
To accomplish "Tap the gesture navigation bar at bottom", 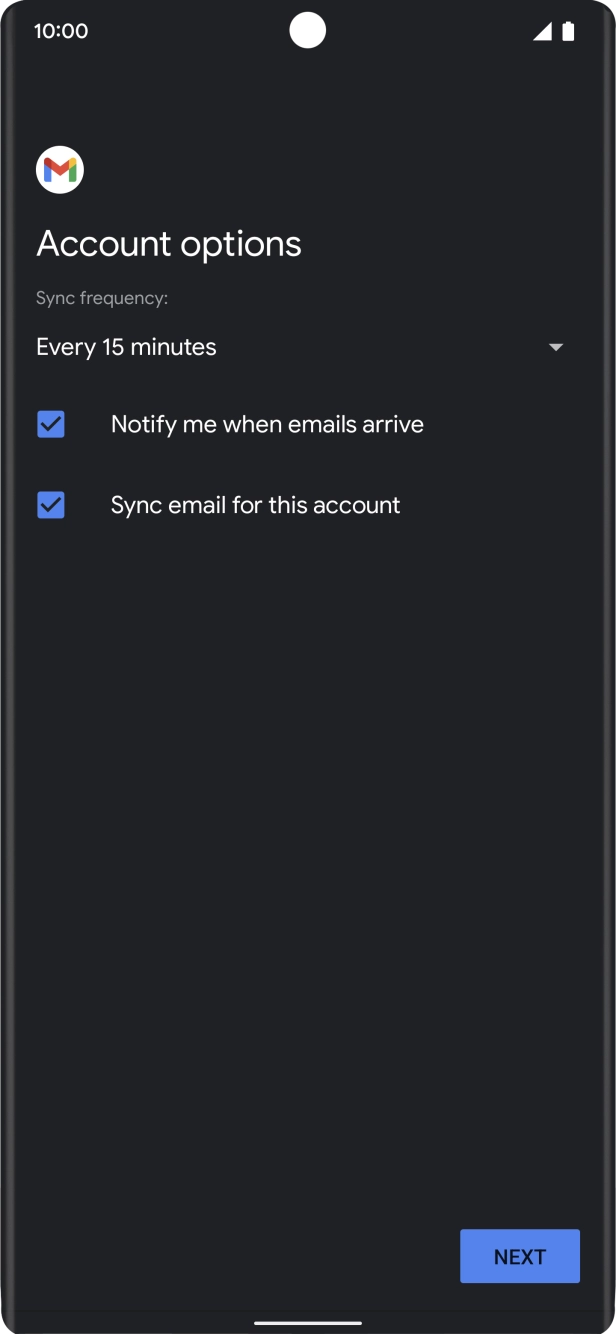I will (308, 1322).
